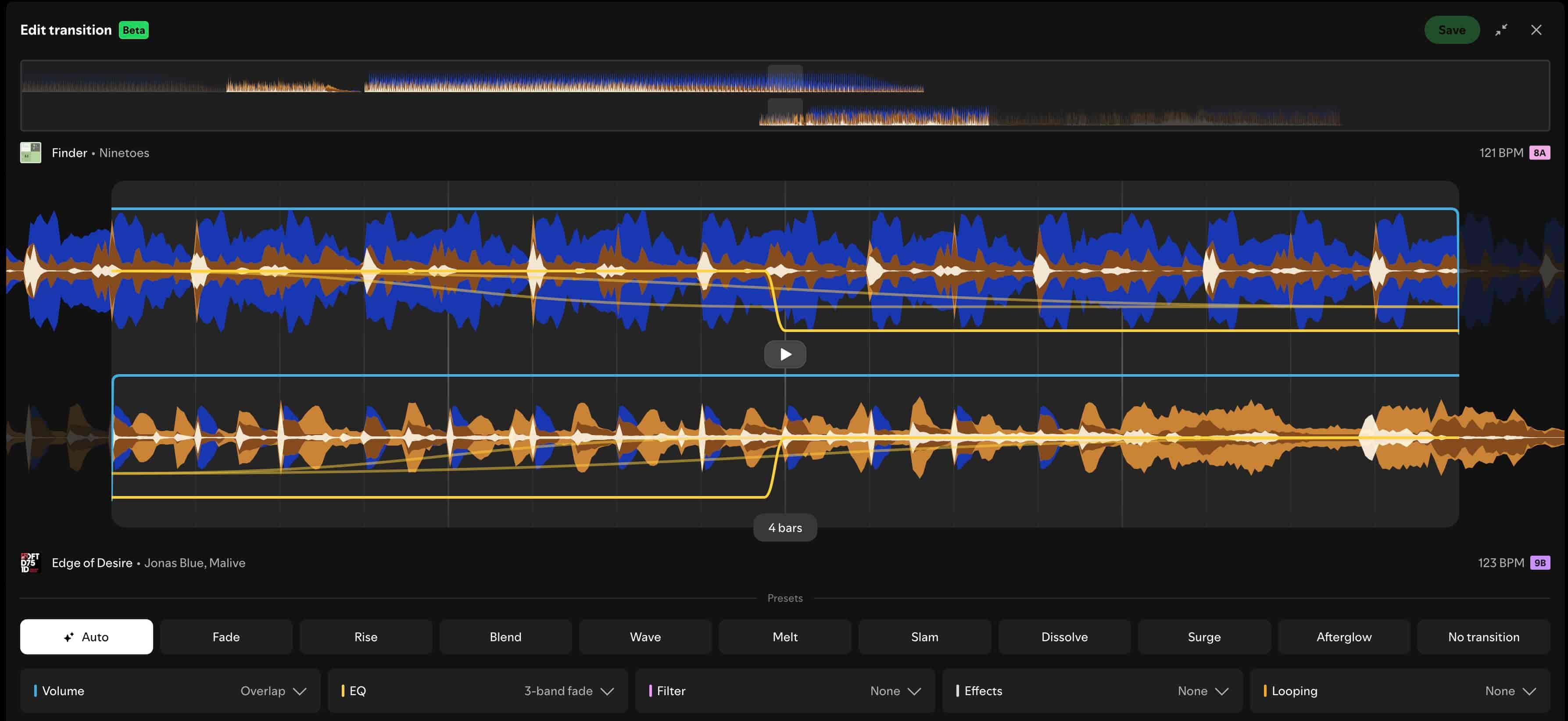The height and width of the screenshot is (721, 1568).
Task: Click the Ninetoes artist name
Action: point(124,153)
